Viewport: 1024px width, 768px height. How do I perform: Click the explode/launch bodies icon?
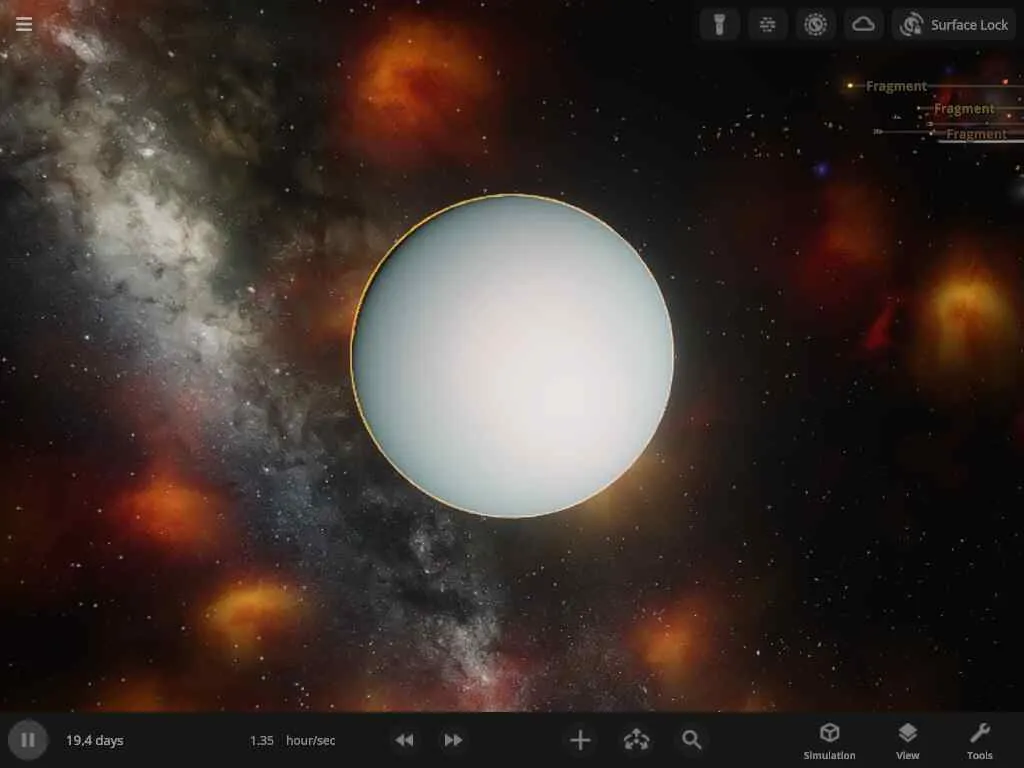[636, 740]
